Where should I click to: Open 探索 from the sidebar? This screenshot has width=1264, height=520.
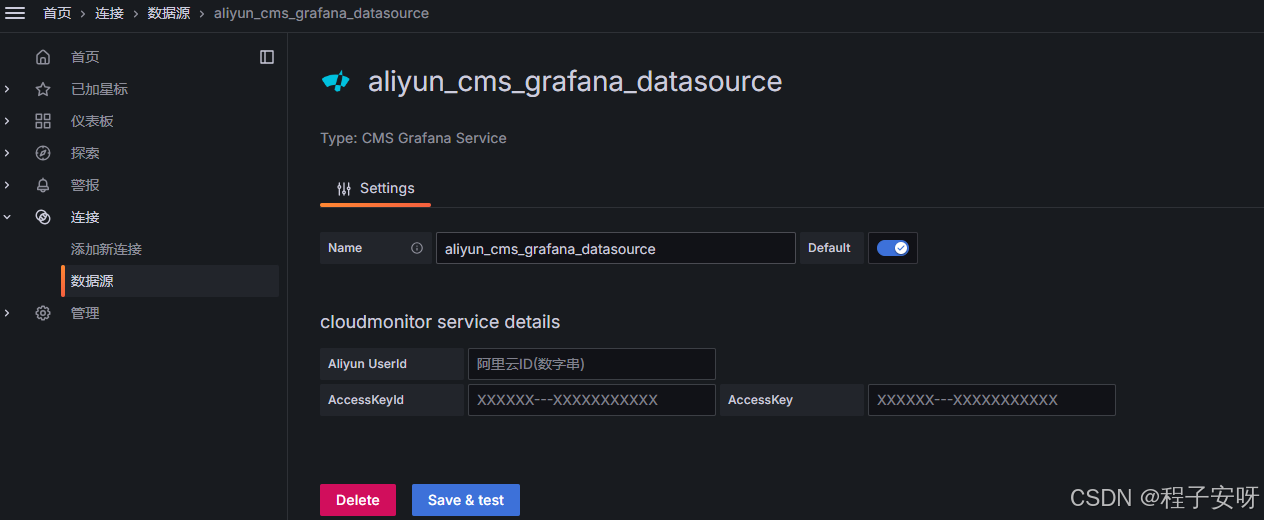(85, 153)
